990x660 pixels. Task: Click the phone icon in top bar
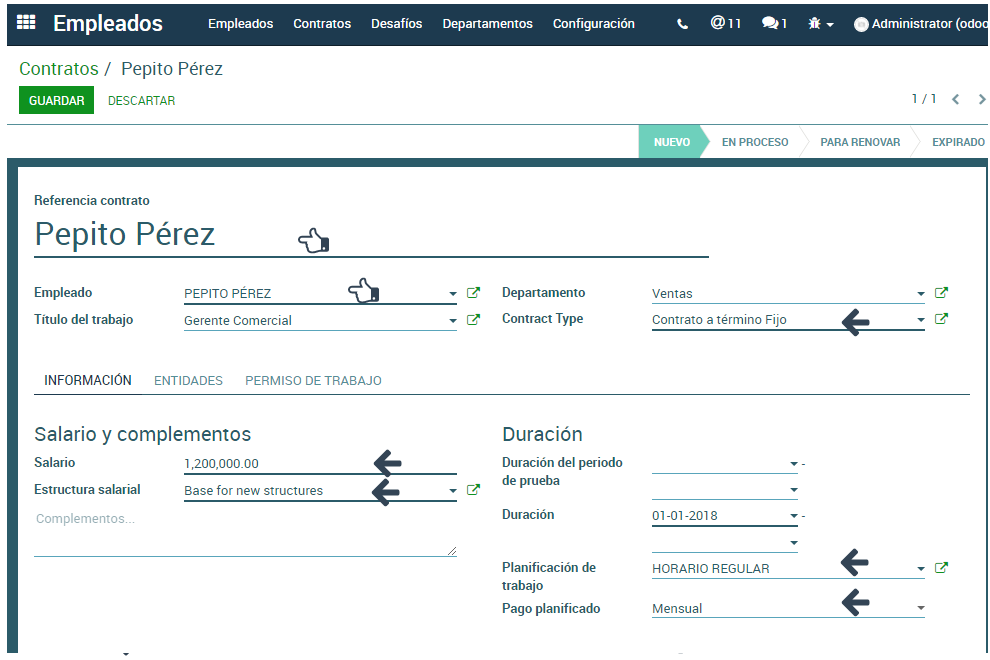(682, 24)
